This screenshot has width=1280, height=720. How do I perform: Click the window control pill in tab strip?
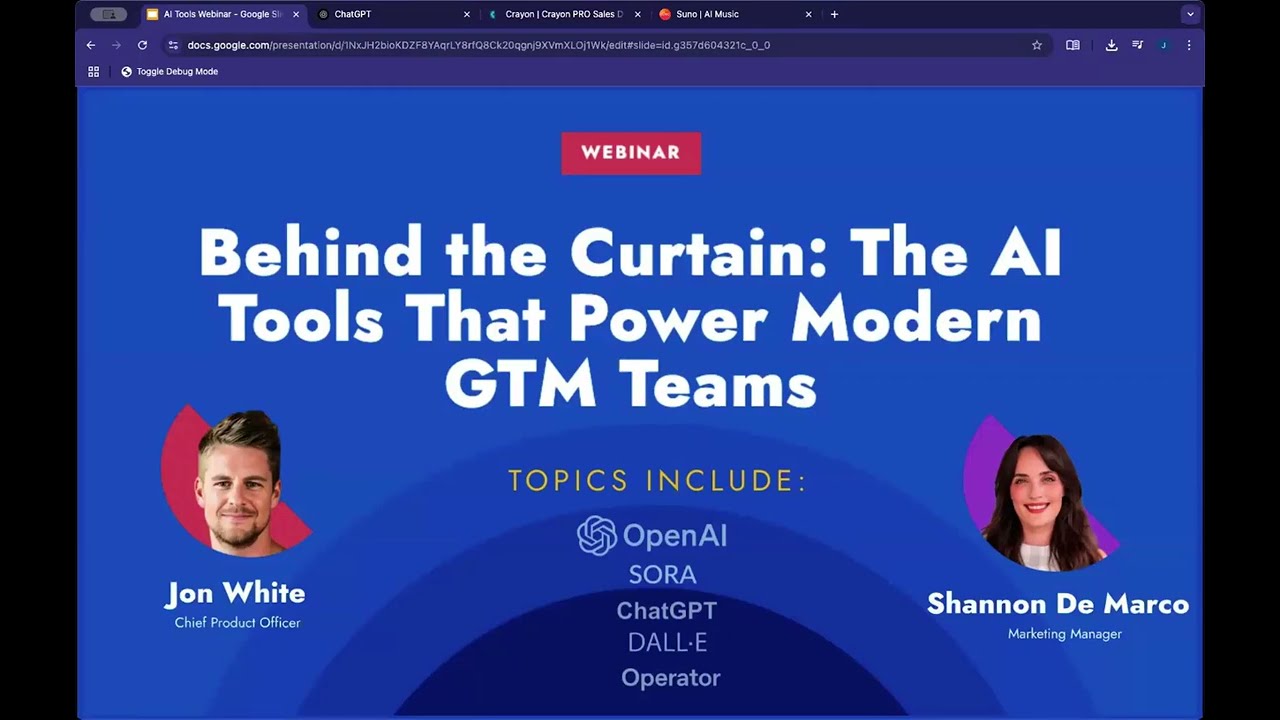point(108,14)
